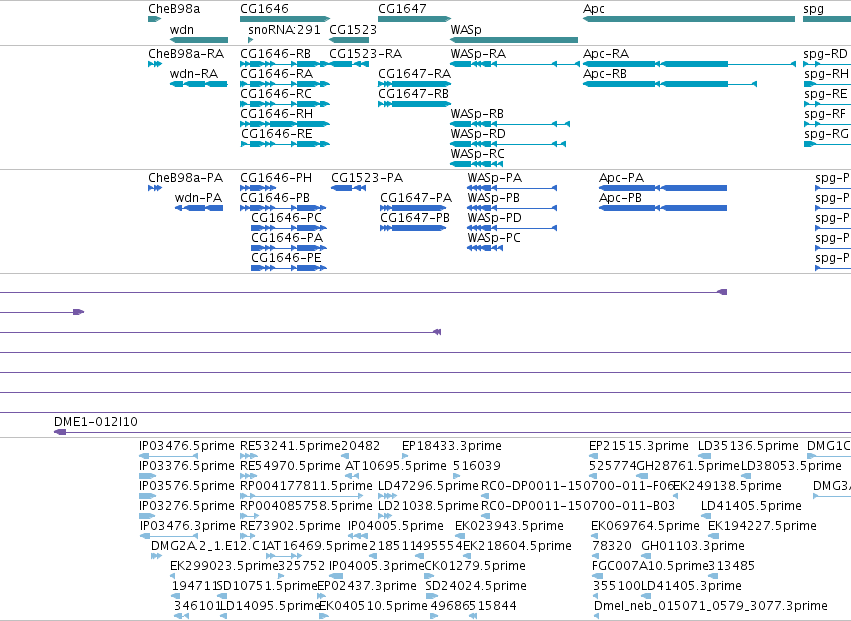
Task: Click the spg gene label
Action: [x=814, y=9]
